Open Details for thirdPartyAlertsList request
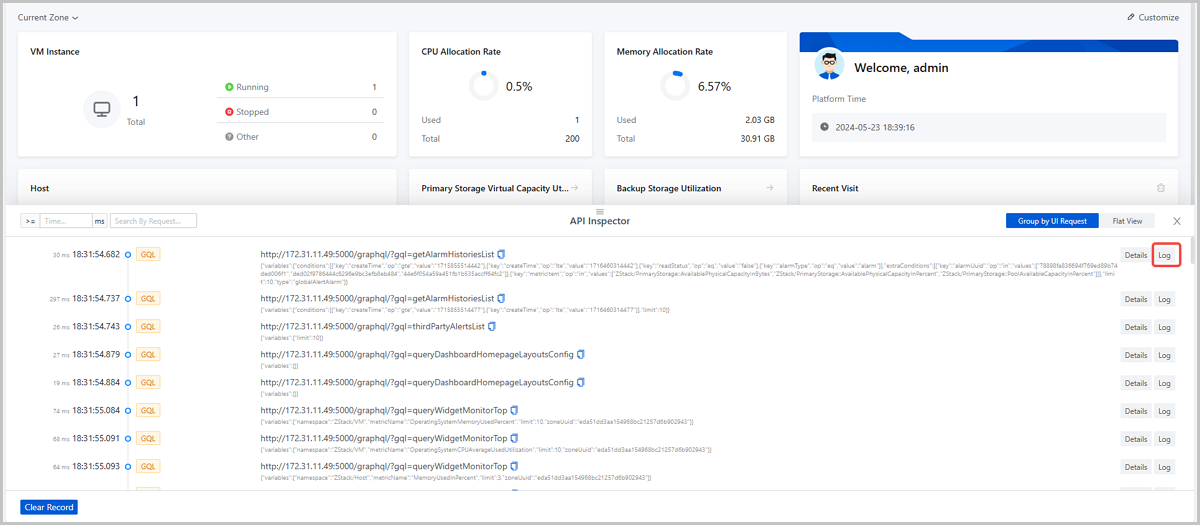 coord(1135,327)
